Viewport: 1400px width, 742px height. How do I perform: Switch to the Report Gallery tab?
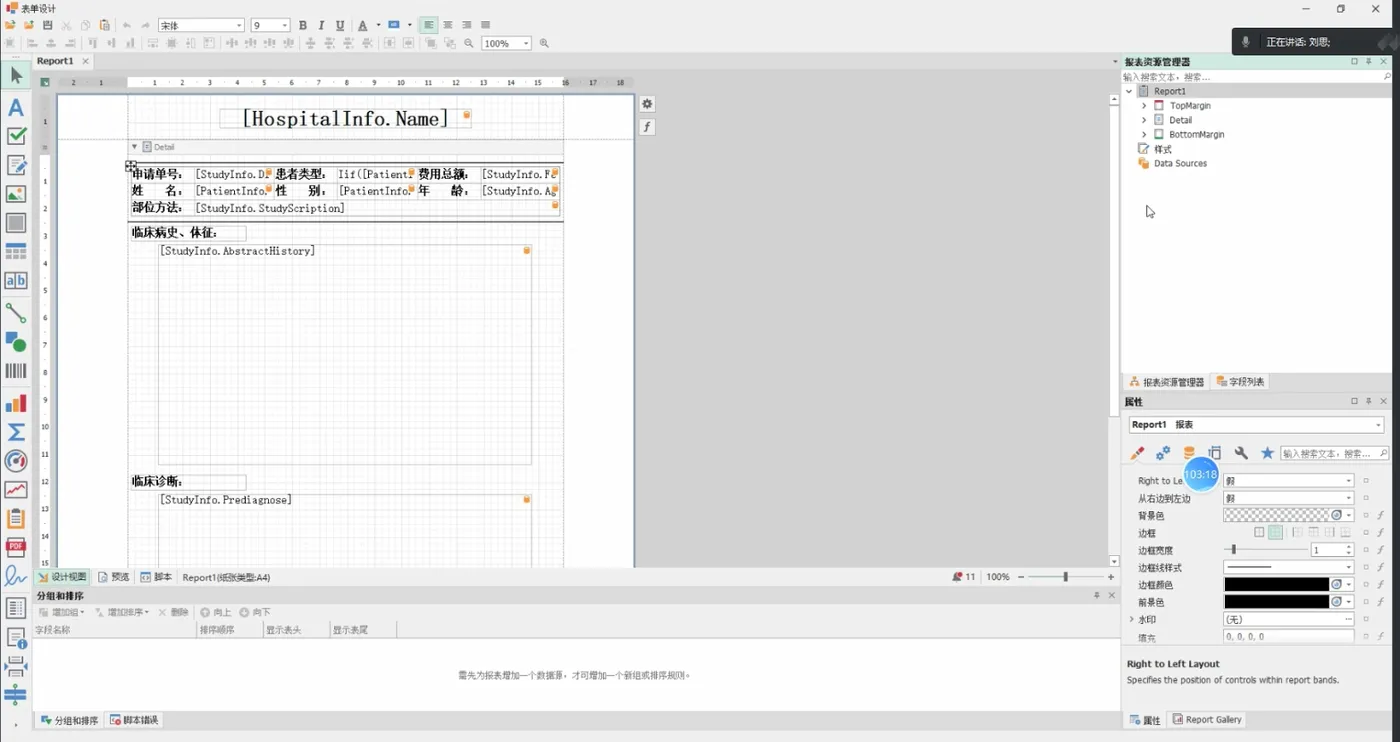1207,720
